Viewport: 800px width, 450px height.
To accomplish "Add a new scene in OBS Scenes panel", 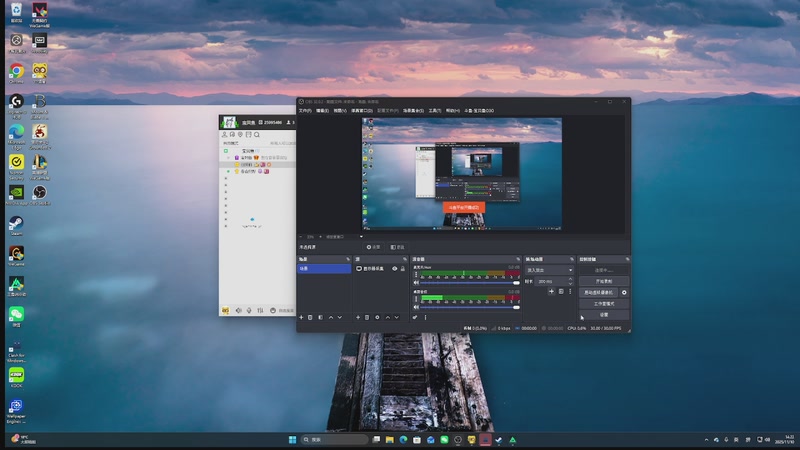I will point(301,317).
